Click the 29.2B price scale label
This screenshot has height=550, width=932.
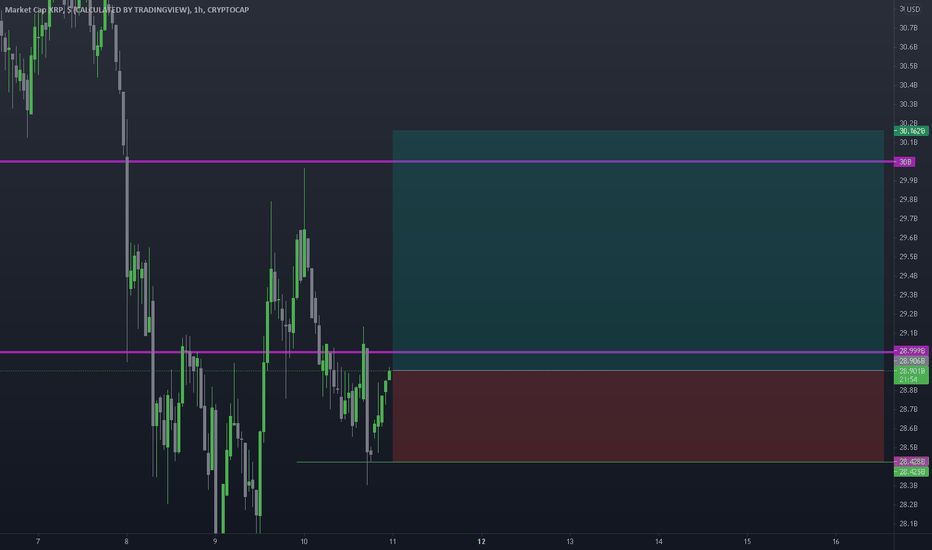click(x=908, y=313)
